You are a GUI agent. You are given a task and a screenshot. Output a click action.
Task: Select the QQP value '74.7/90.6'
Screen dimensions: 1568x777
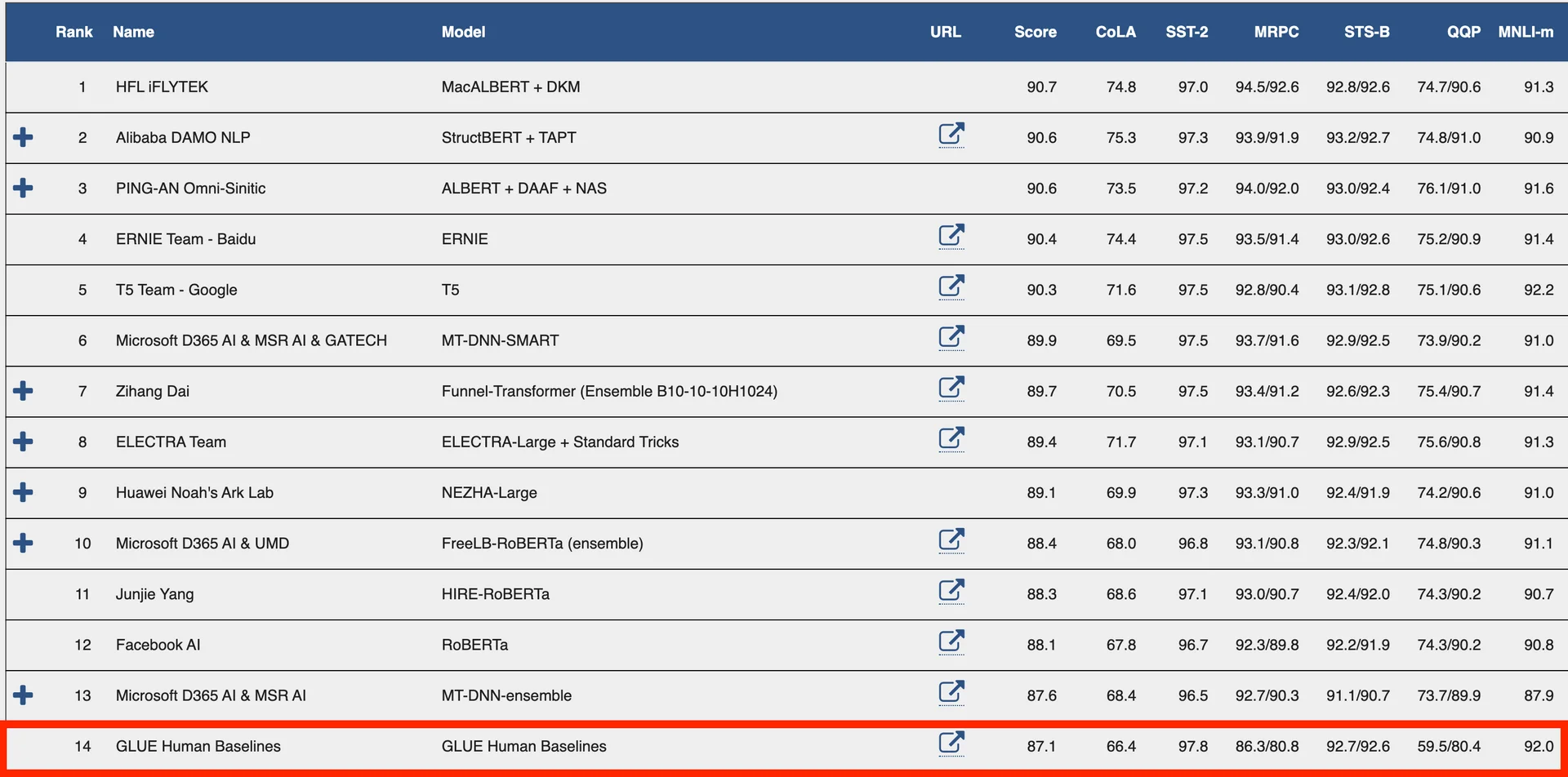pyautogui.click(x=1449, y=87)
